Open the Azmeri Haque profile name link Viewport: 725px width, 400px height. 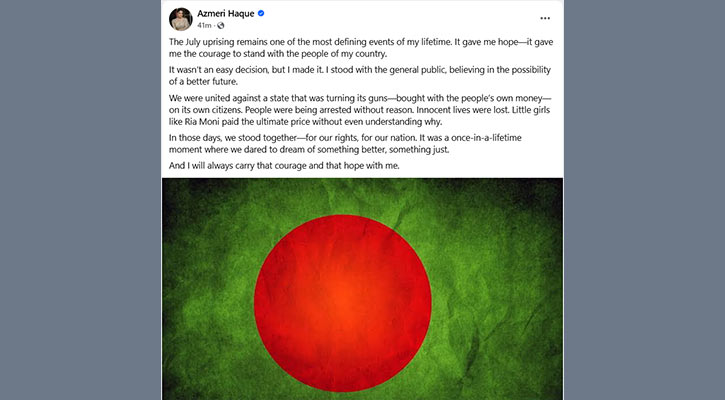pos(226,13)
